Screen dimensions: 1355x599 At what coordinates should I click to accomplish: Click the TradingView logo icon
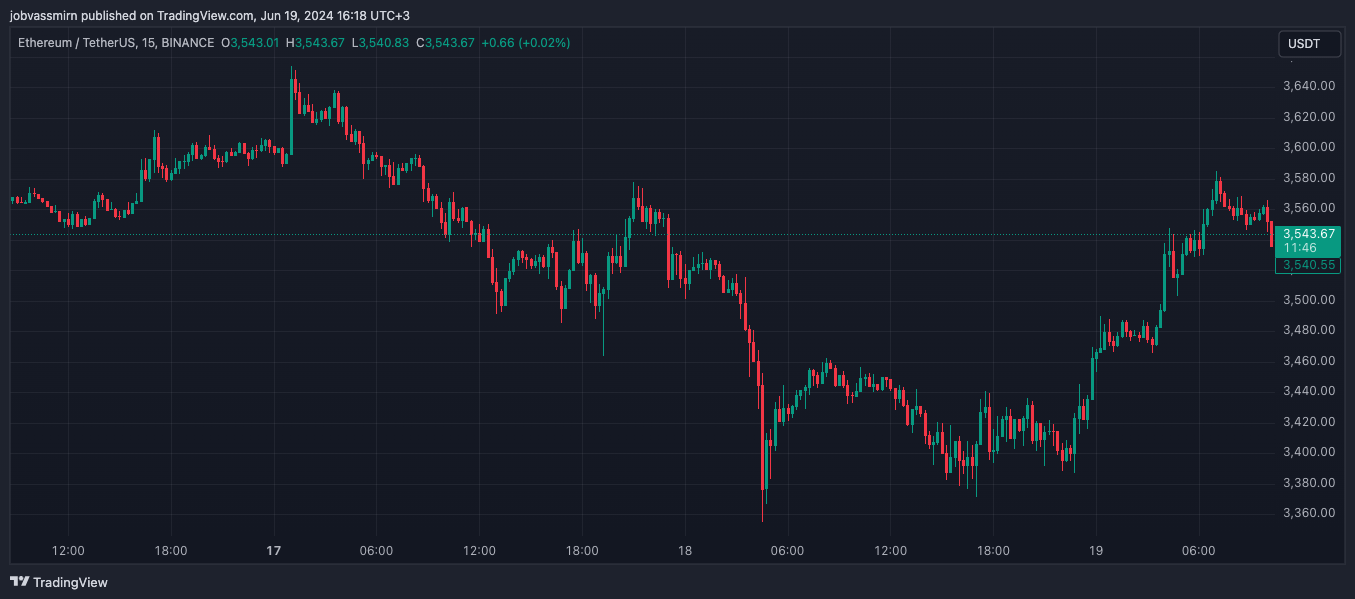19,582
